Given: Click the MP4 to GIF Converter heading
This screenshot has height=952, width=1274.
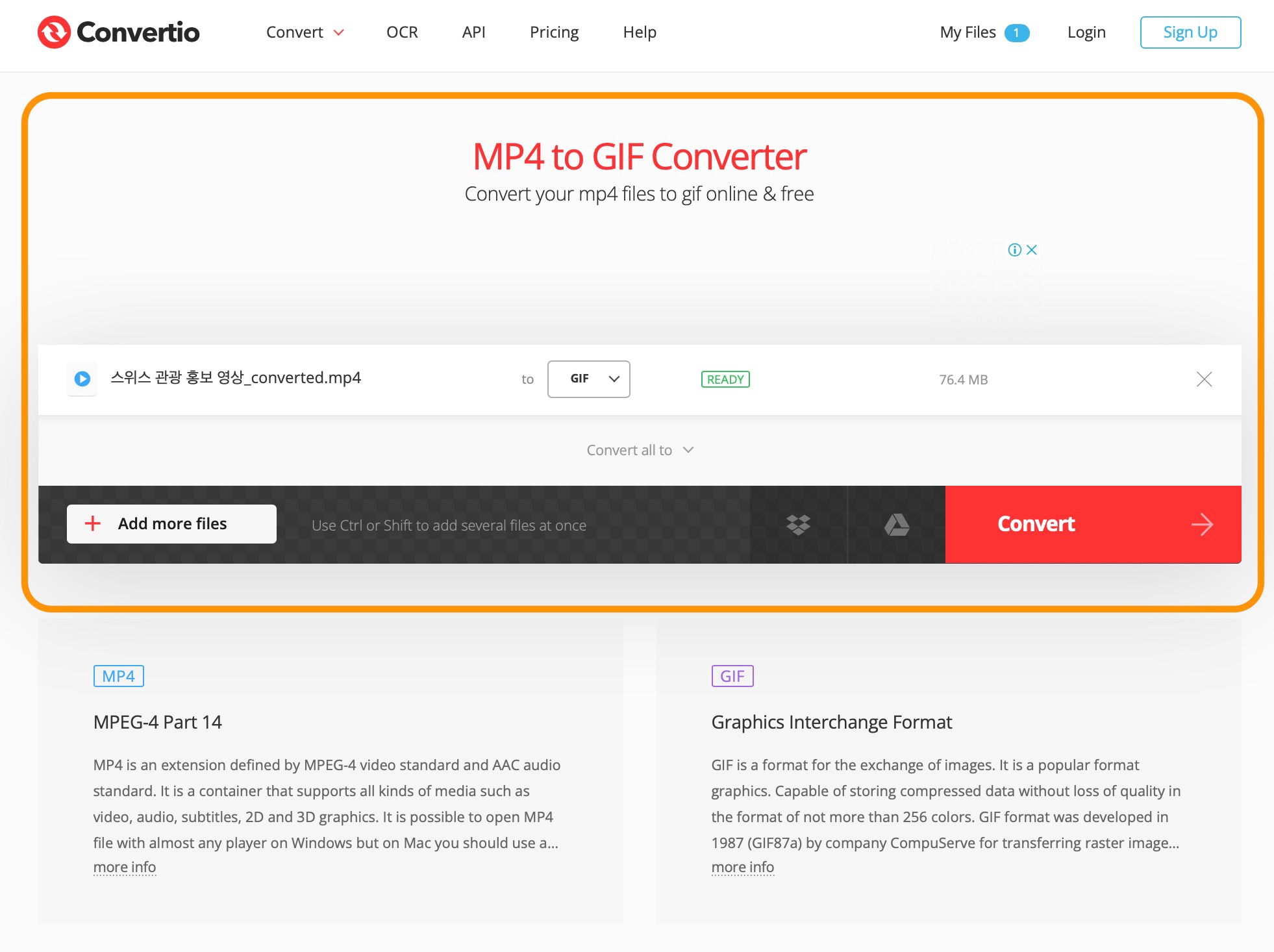Looking at the screenshot, I should click(640, 157).
